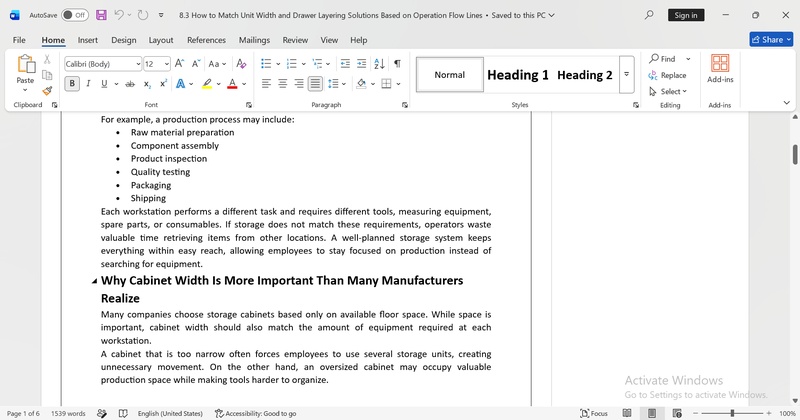
Task: Switch to Insert tab
Action: [x=88, y=40]
